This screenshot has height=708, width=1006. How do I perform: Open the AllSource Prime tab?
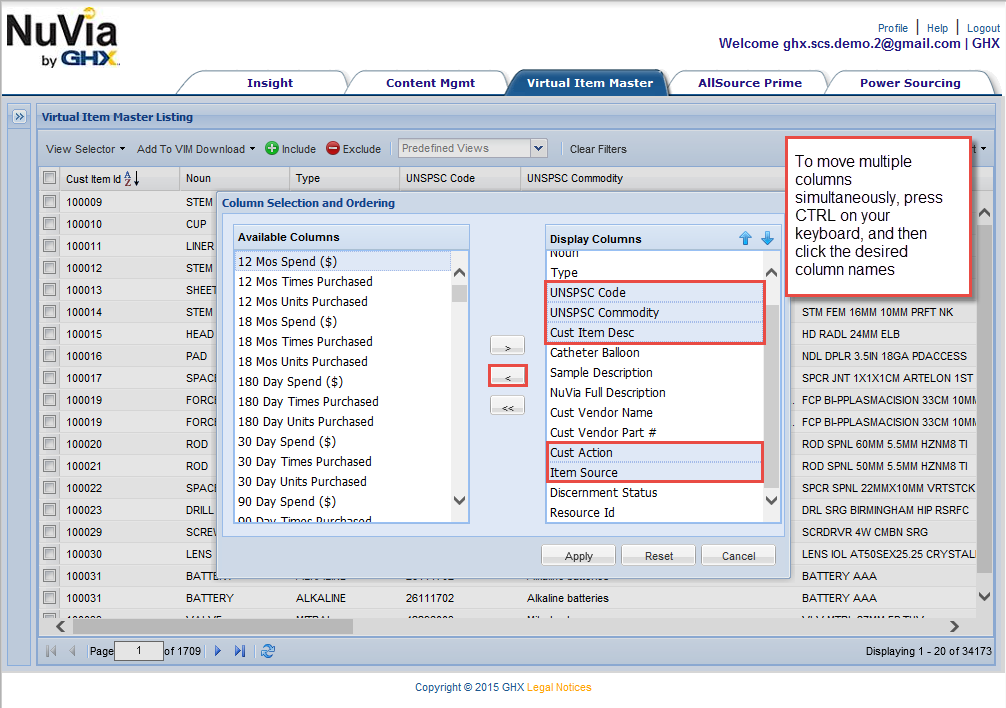coord(749,83)
